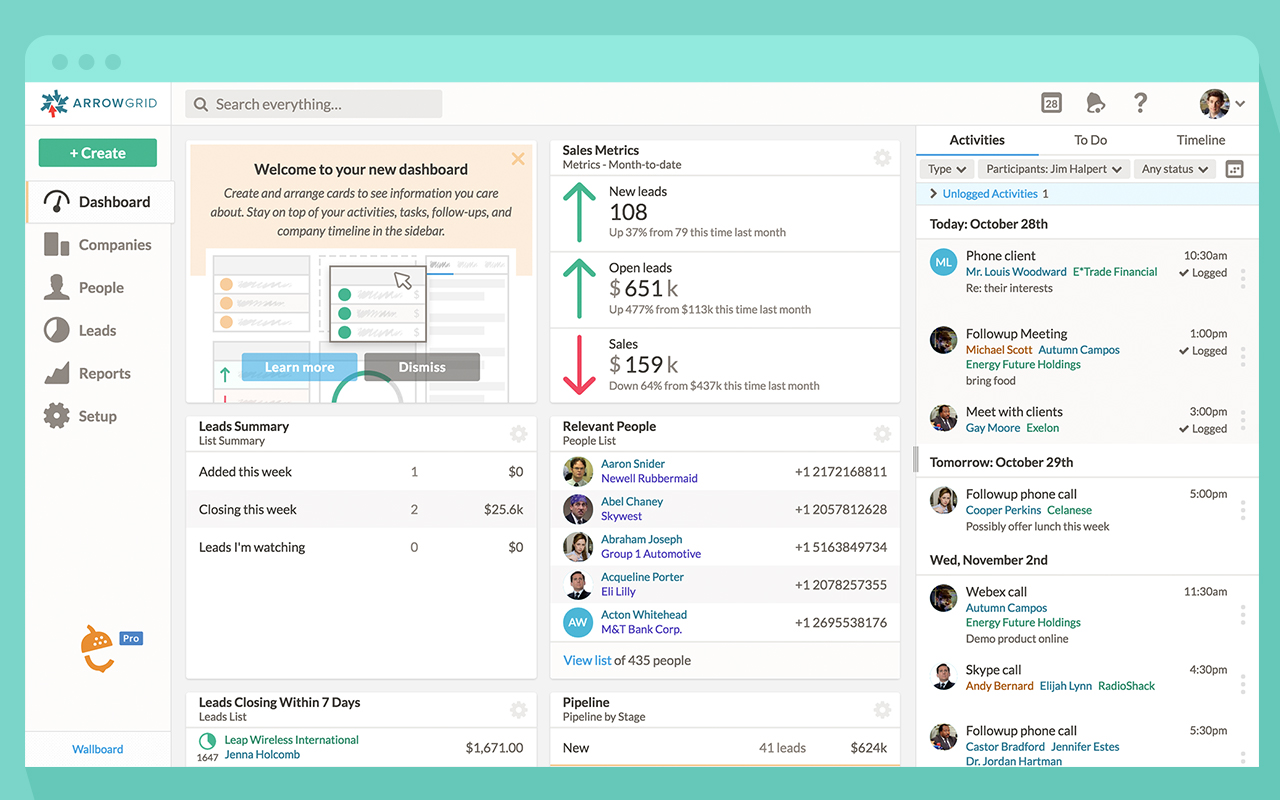Toggle Logged status for the Followup Meeting
The image size is (1280, 800).
pos(1201,350)
